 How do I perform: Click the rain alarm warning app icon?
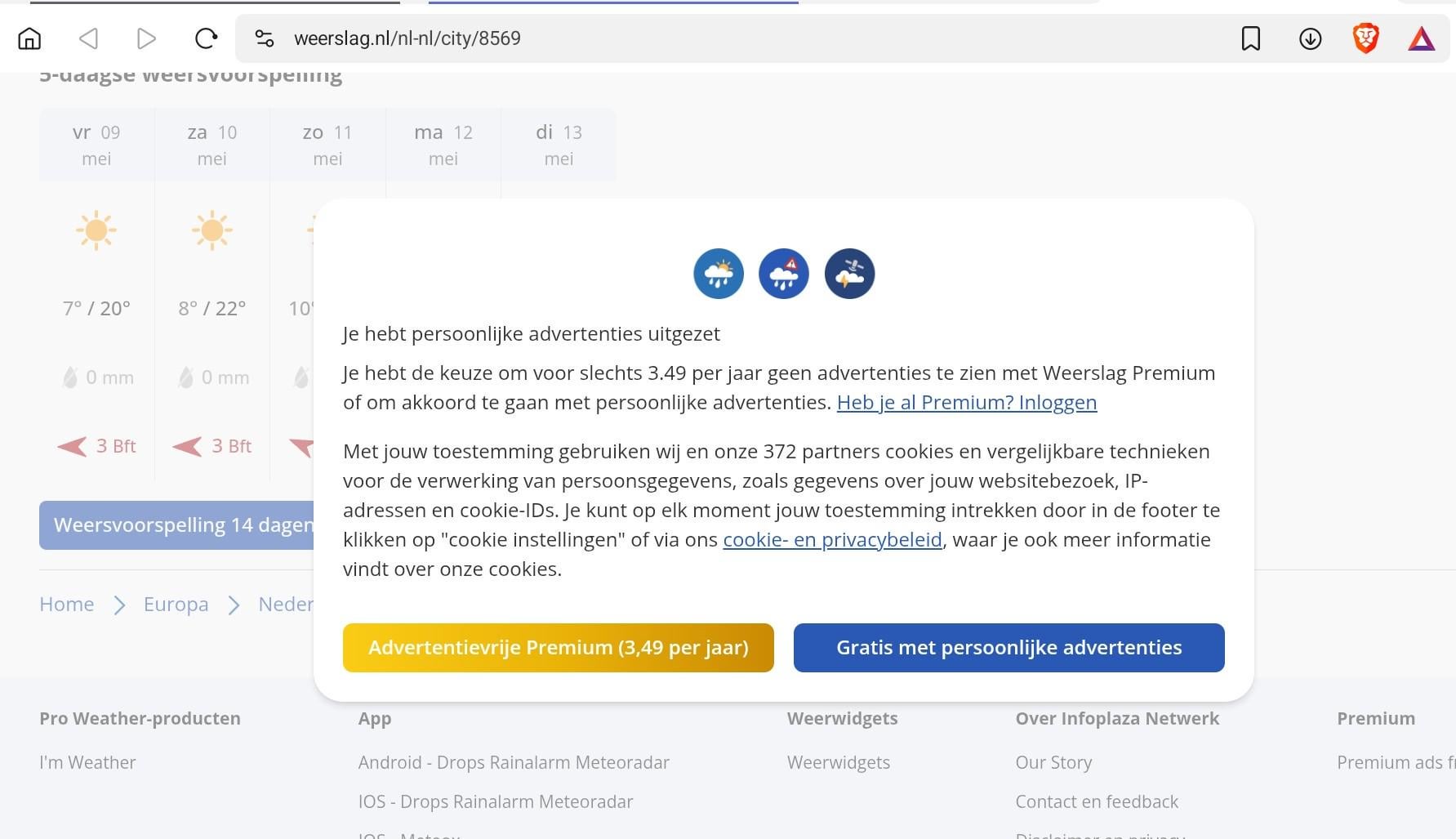pyautogui.click(x=784, y=274)
